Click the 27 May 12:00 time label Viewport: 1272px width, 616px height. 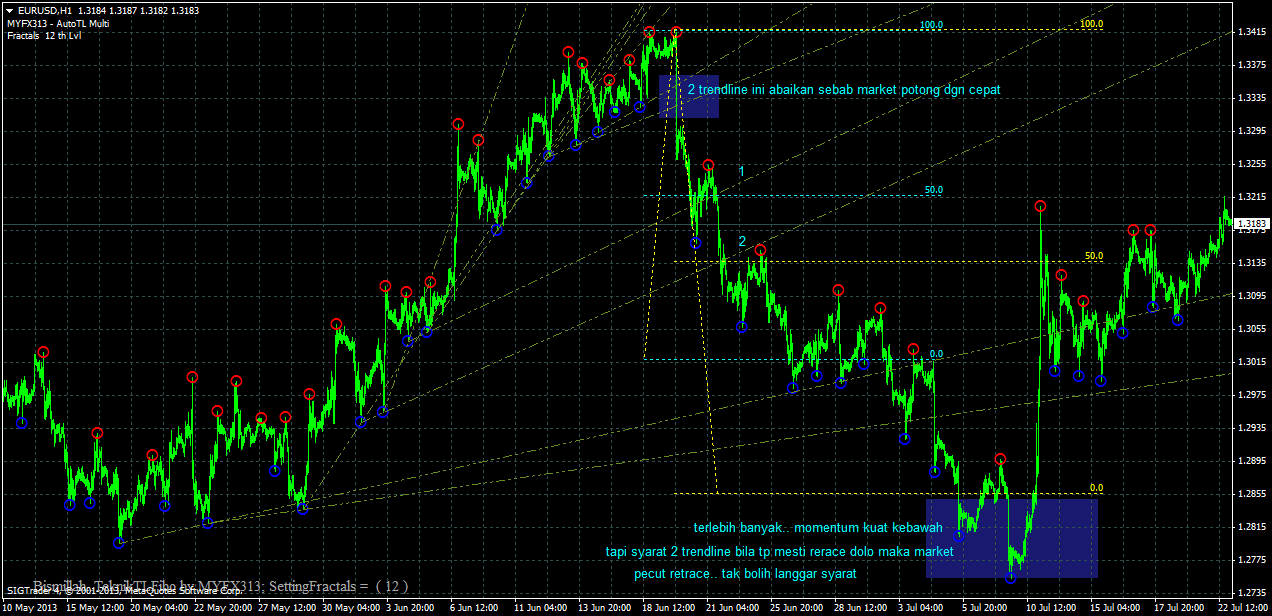[288, 607]
